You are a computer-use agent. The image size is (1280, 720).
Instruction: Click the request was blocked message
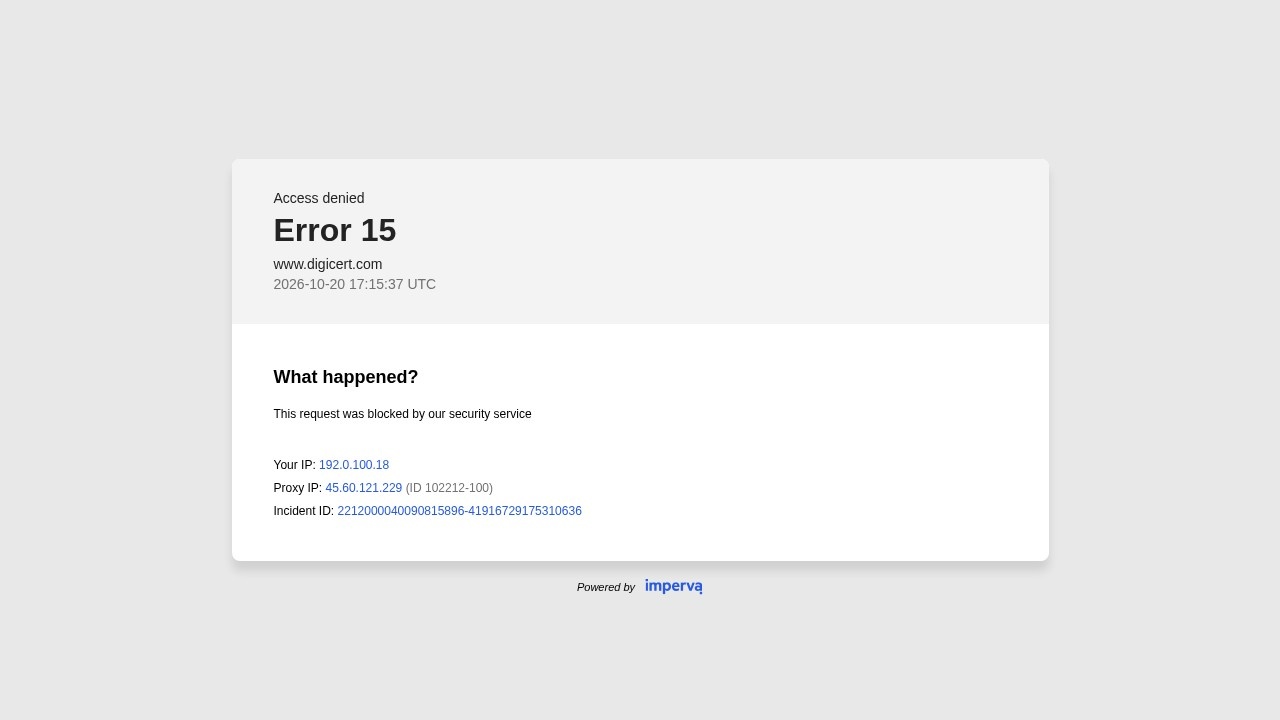point(403,414)
